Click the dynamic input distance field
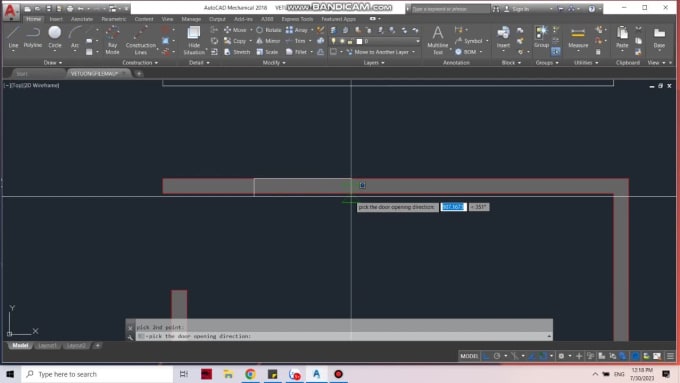Screen dimensions: 680x383 453,207
